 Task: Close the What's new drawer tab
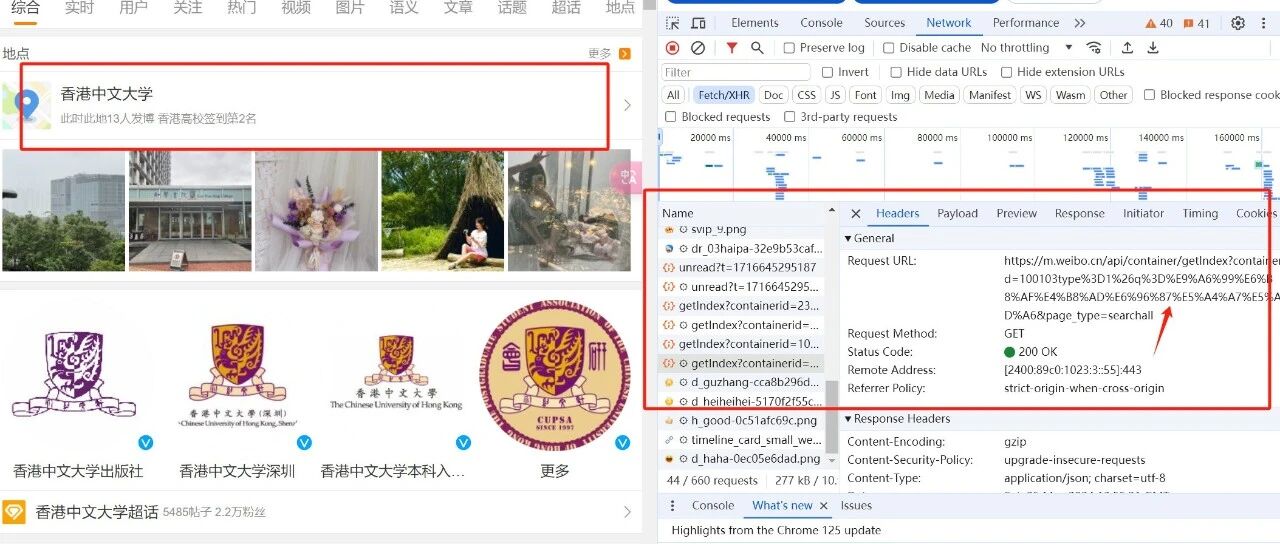click(x=824, y=506)
